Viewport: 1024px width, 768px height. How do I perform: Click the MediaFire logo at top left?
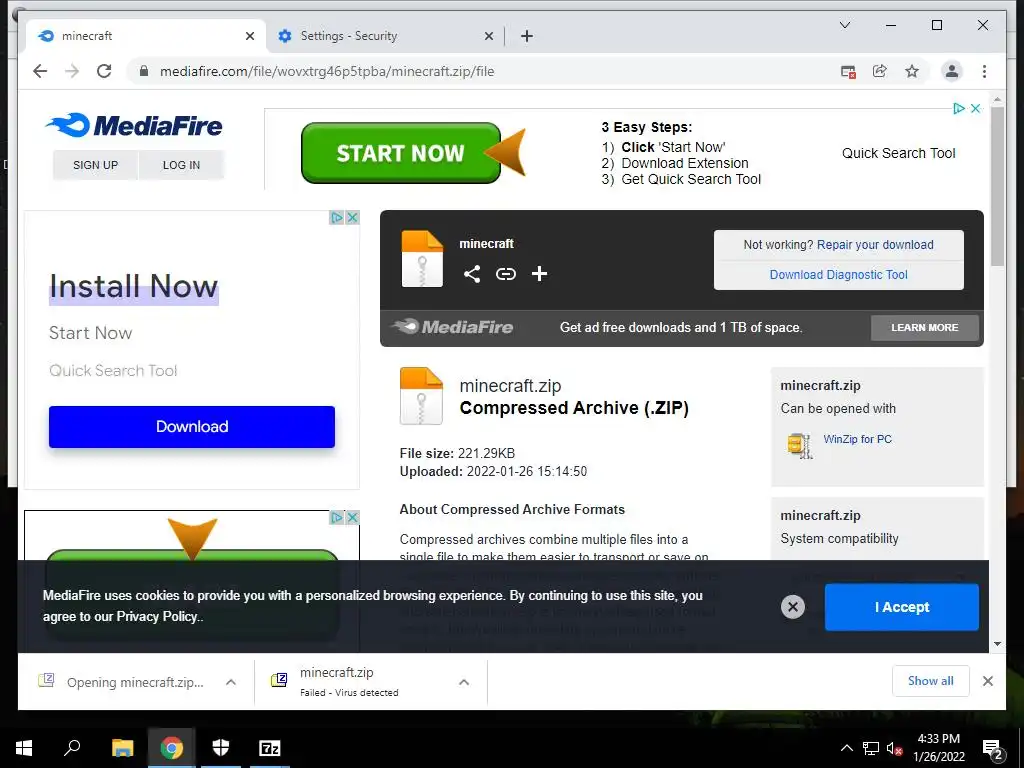(x=135, y=125)
